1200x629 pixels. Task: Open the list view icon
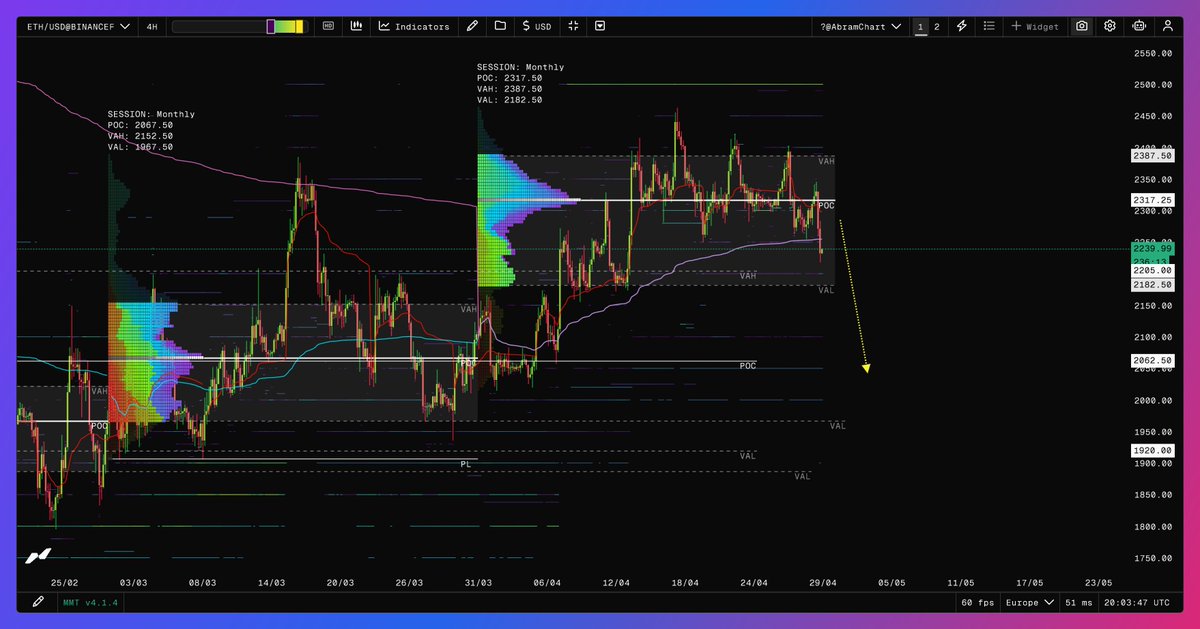tap(989, 27)
